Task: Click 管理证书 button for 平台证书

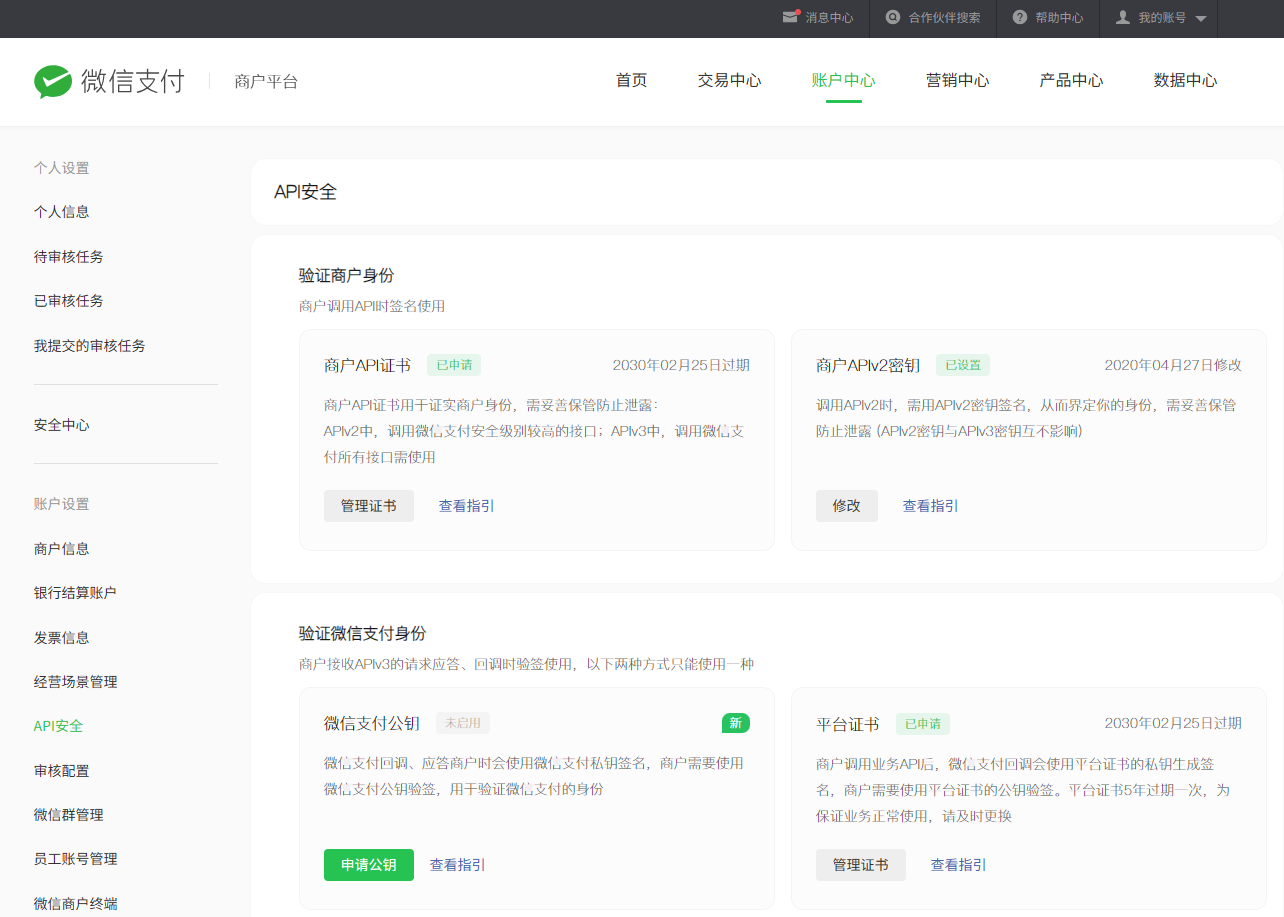Action: click(861, 865)
